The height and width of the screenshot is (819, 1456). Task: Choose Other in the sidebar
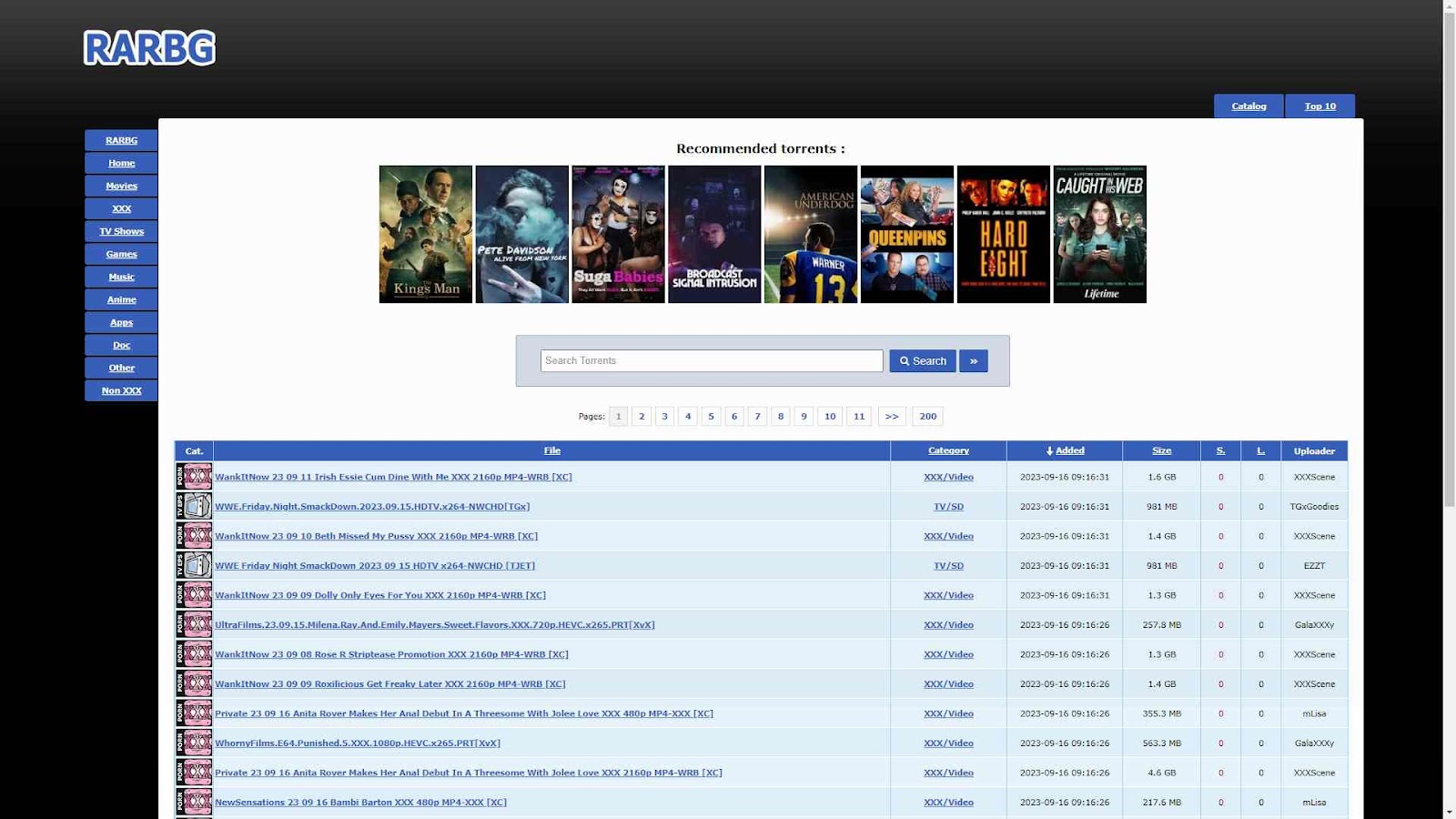click(121, 368)
